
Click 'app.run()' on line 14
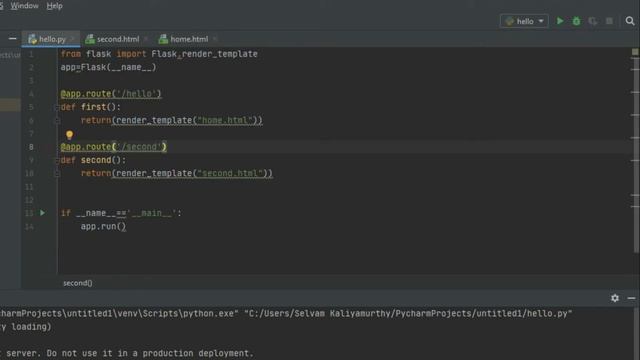tap(103, 226)
